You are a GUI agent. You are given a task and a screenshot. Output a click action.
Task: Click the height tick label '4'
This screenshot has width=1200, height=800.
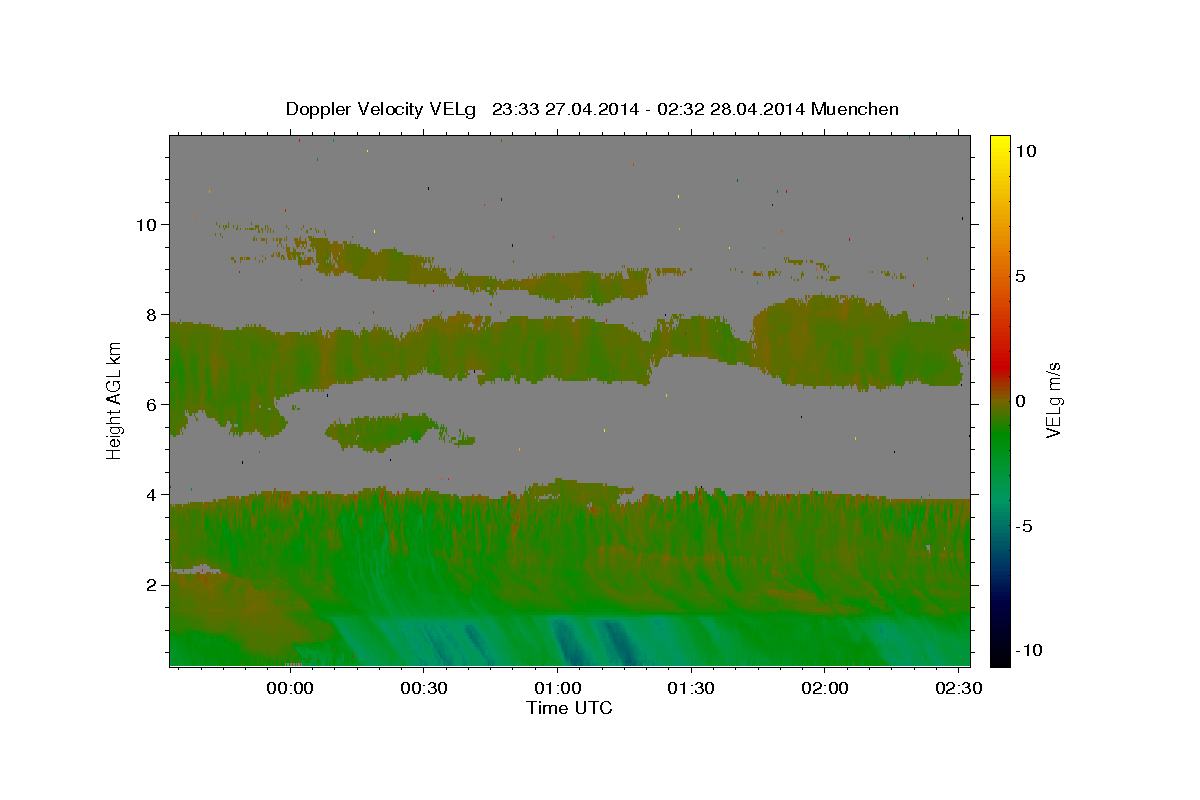point(150,494)
